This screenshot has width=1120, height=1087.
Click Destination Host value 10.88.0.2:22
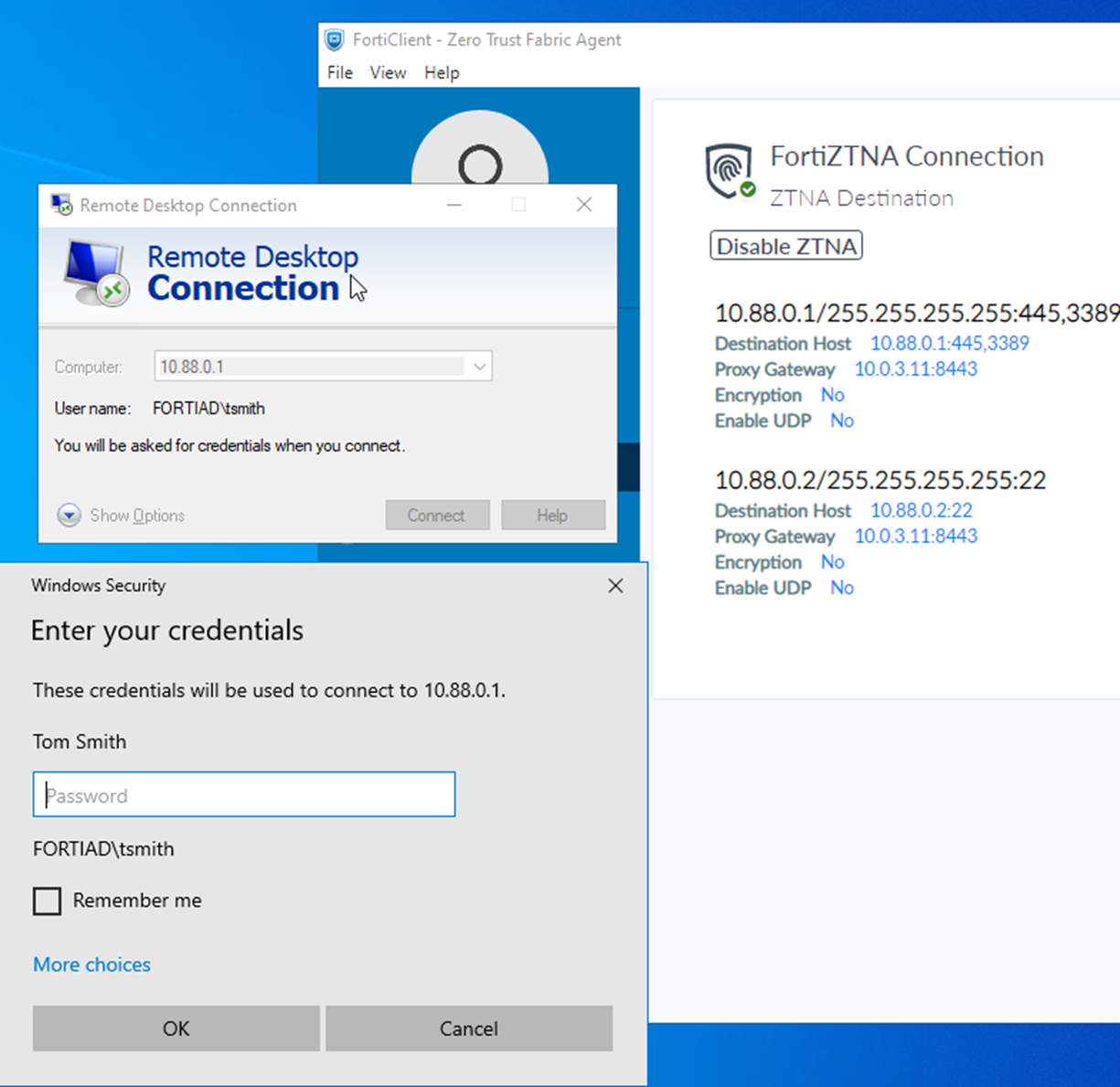coord(922,510)
